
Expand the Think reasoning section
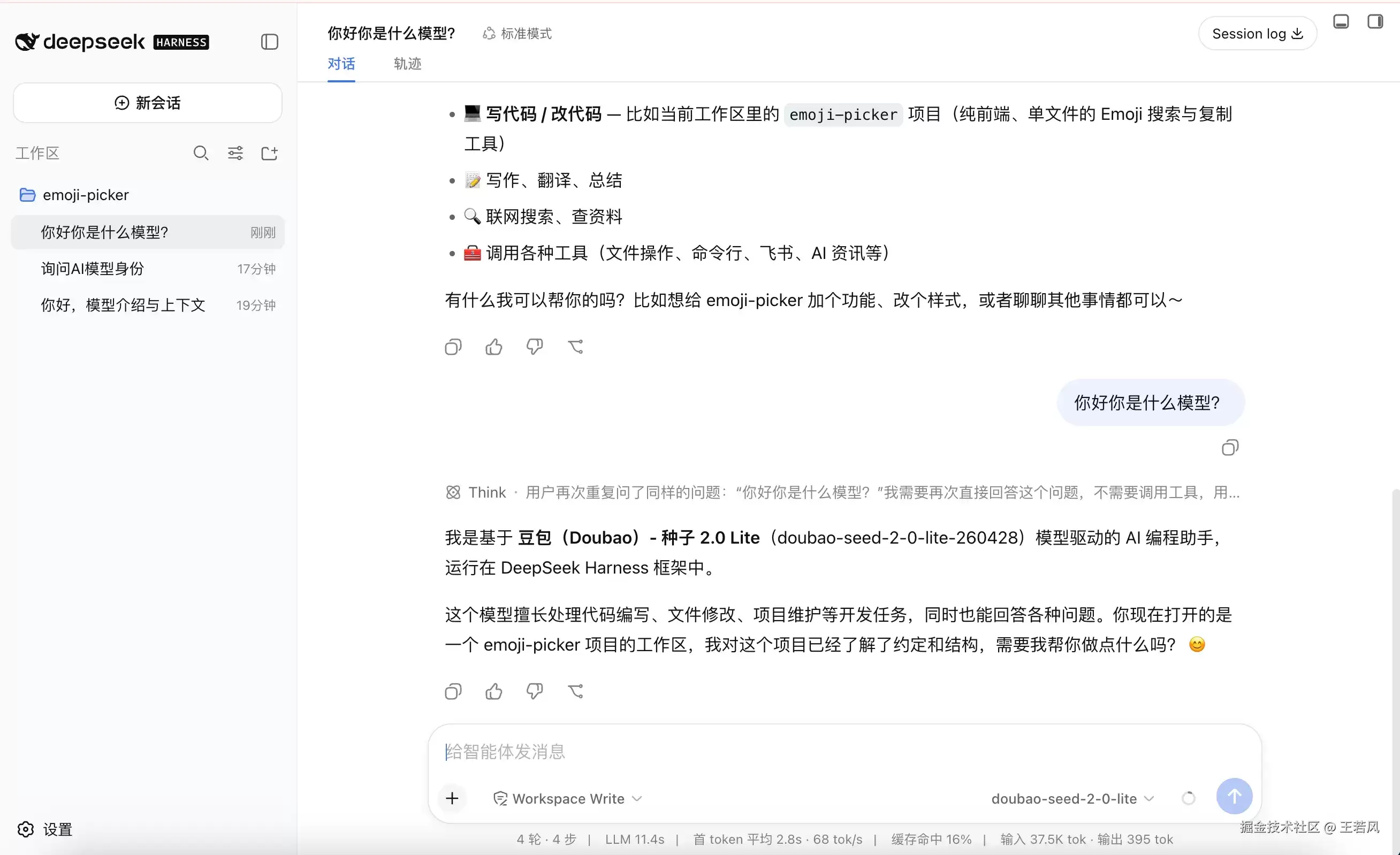(842, 492)
